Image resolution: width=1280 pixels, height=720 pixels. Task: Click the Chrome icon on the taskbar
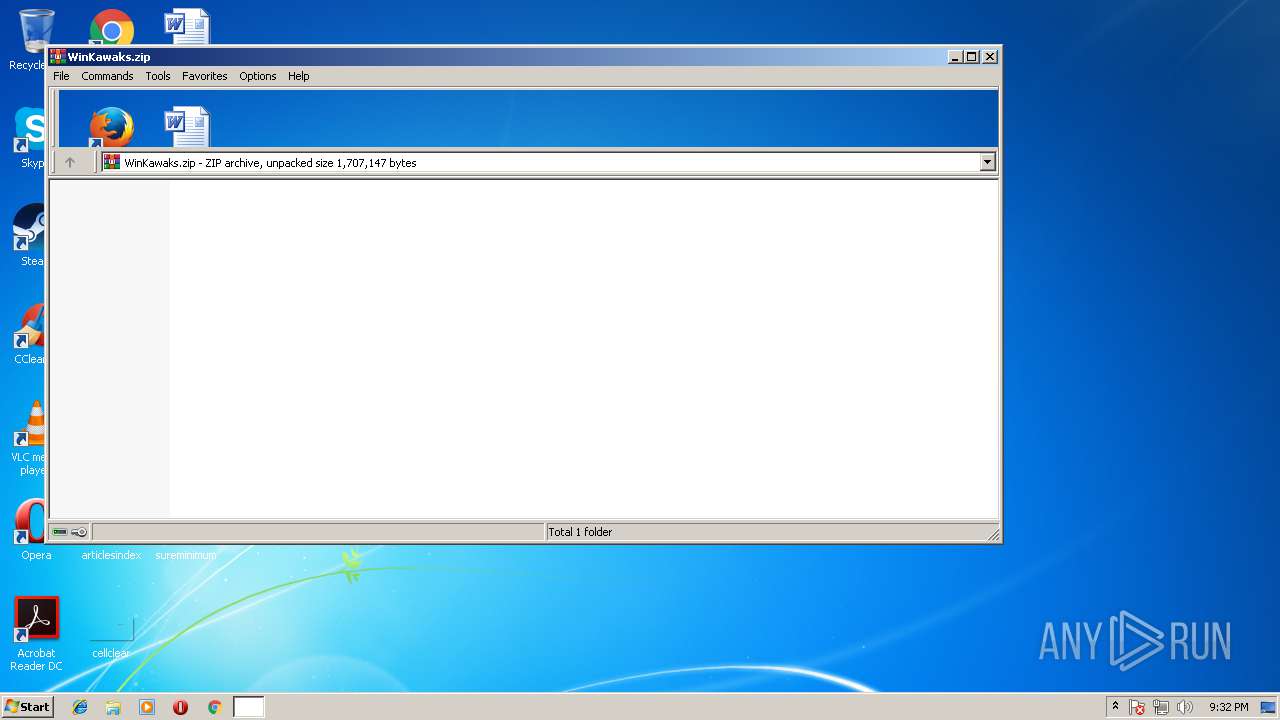[x=214, y=707]
